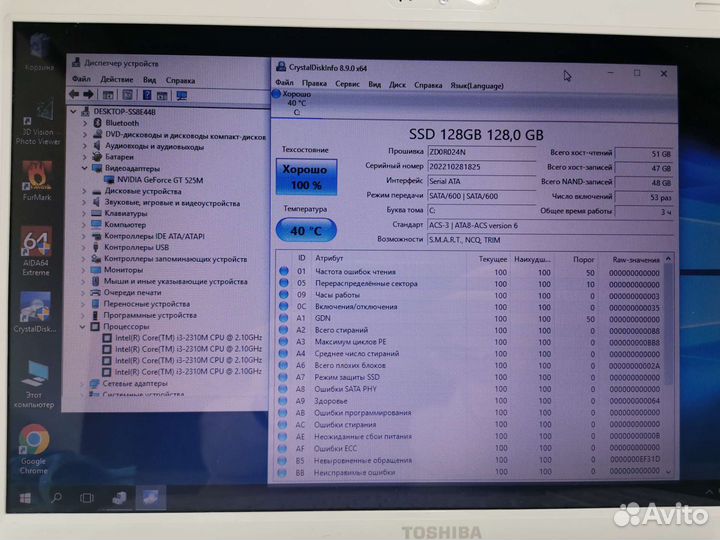
Task: Open Язык(Language) menu in CrystalDiskInfo
Action: click(x=477, y=85)
